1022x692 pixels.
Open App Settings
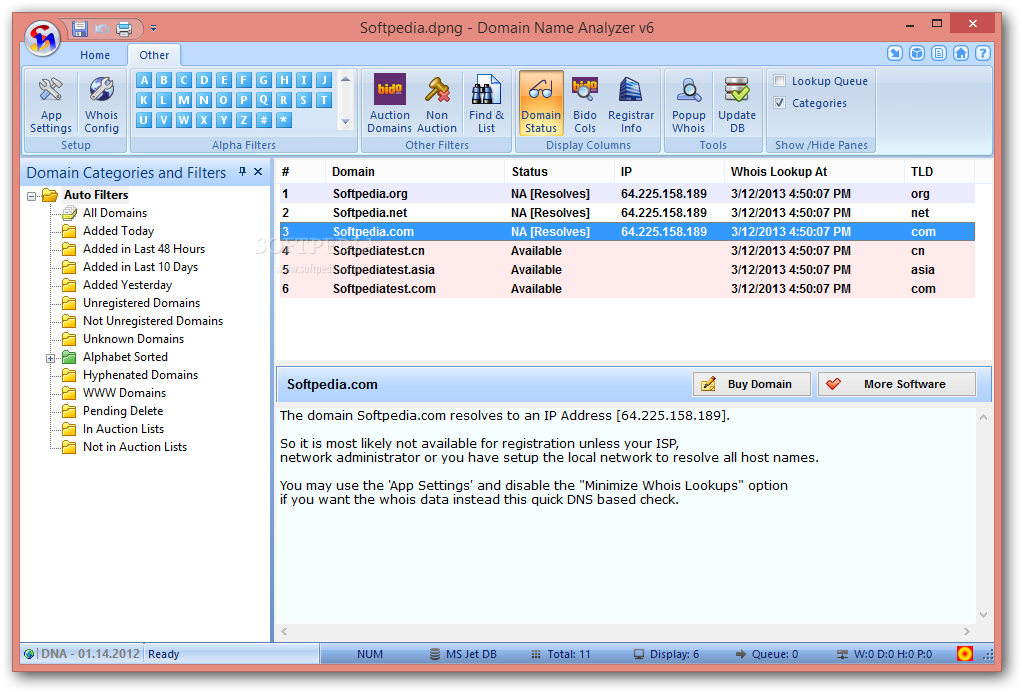click(51, 104)
